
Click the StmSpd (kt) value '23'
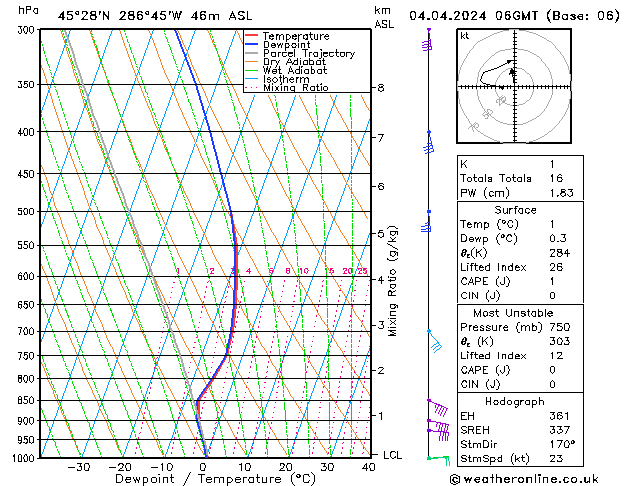tap(556, 459)
